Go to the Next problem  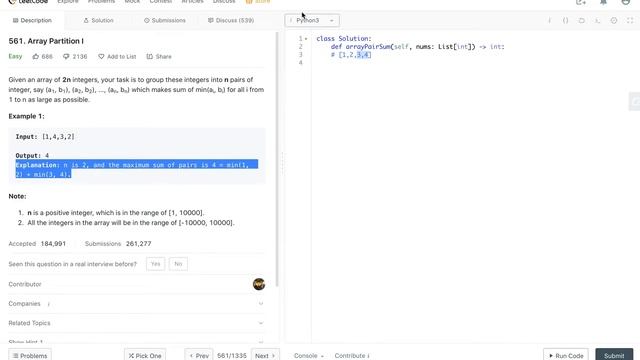point(265,355)
